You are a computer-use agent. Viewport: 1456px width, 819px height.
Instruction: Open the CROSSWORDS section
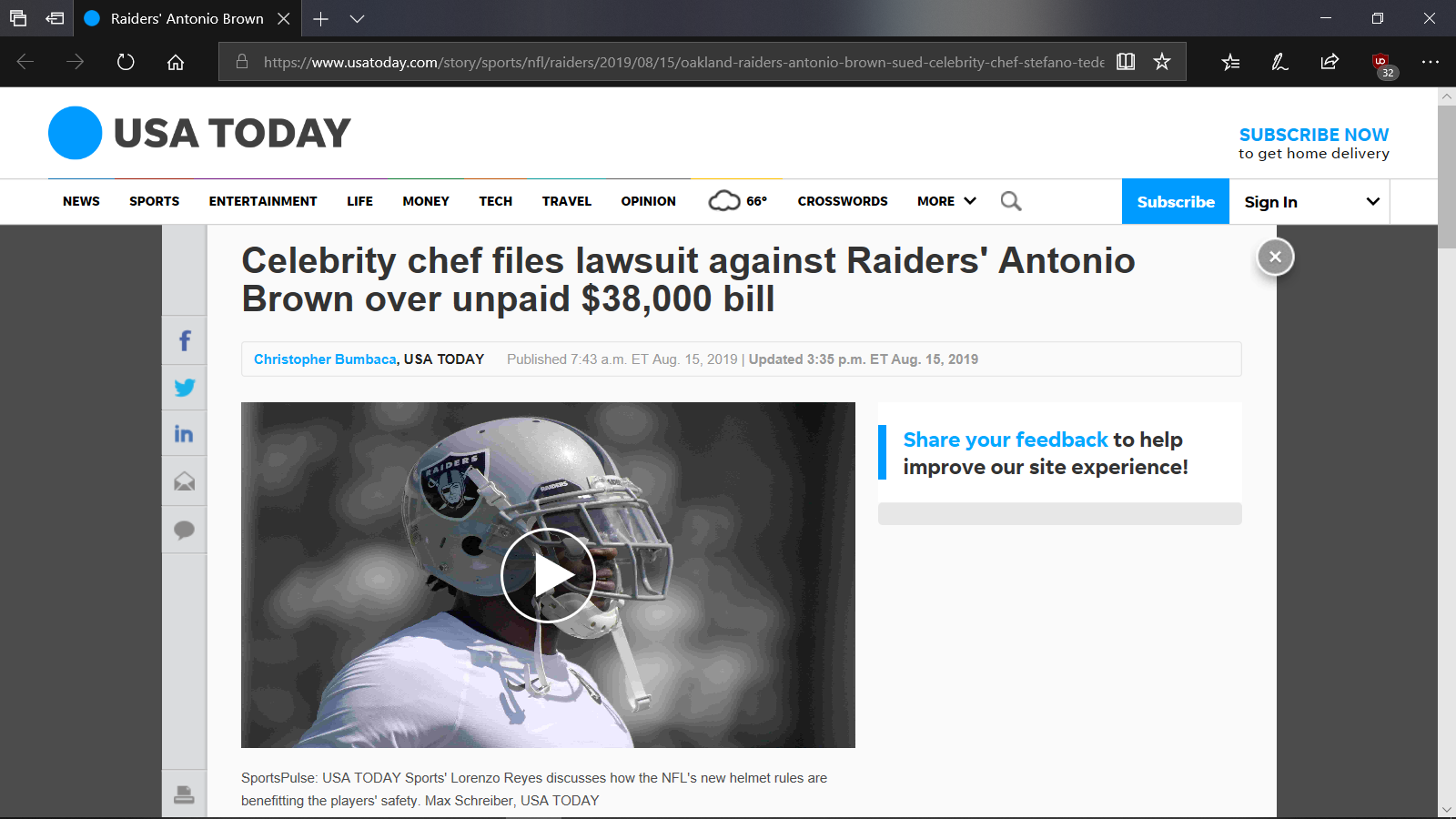[x=843, y=201]
